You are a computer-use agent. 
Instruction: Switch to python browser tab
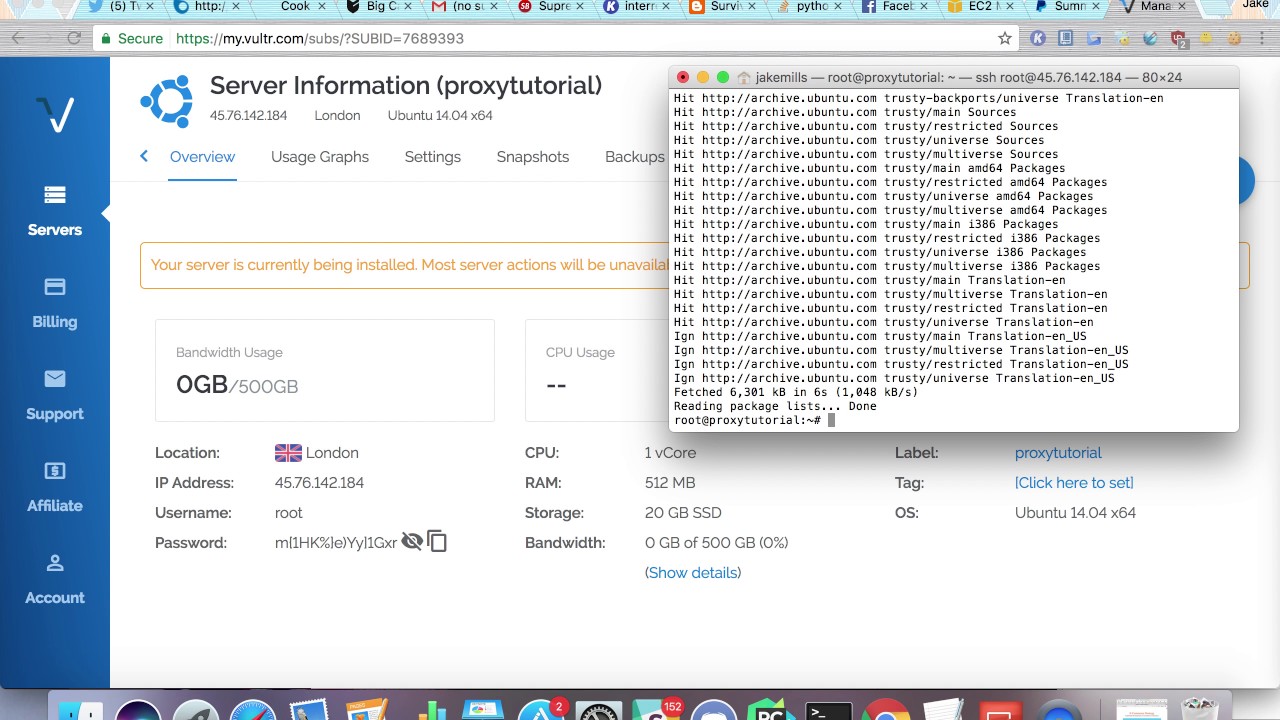(812, 8)
